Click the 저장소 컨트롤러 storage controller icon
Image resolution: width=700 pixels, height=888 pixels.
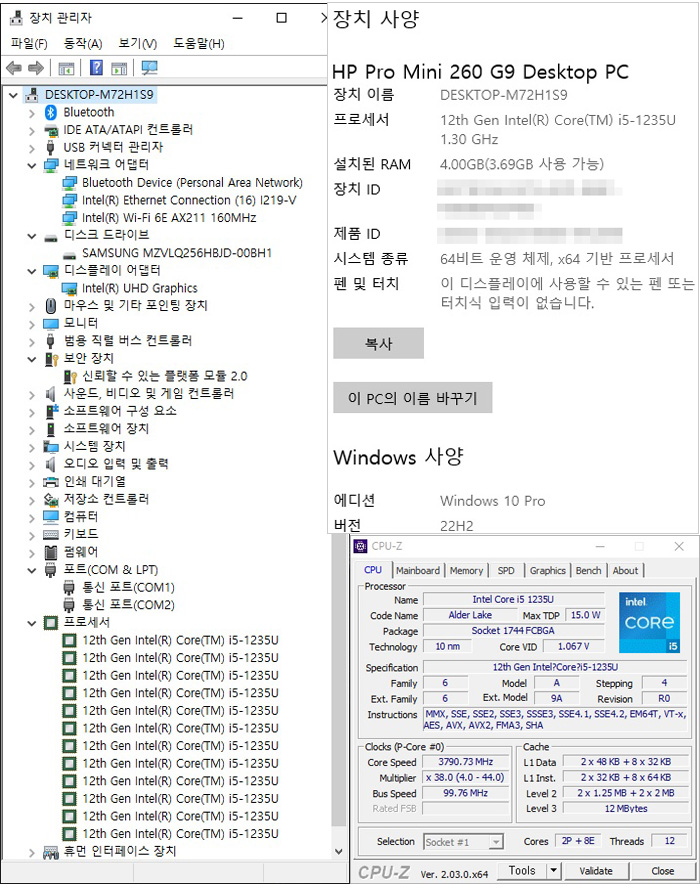50,500
